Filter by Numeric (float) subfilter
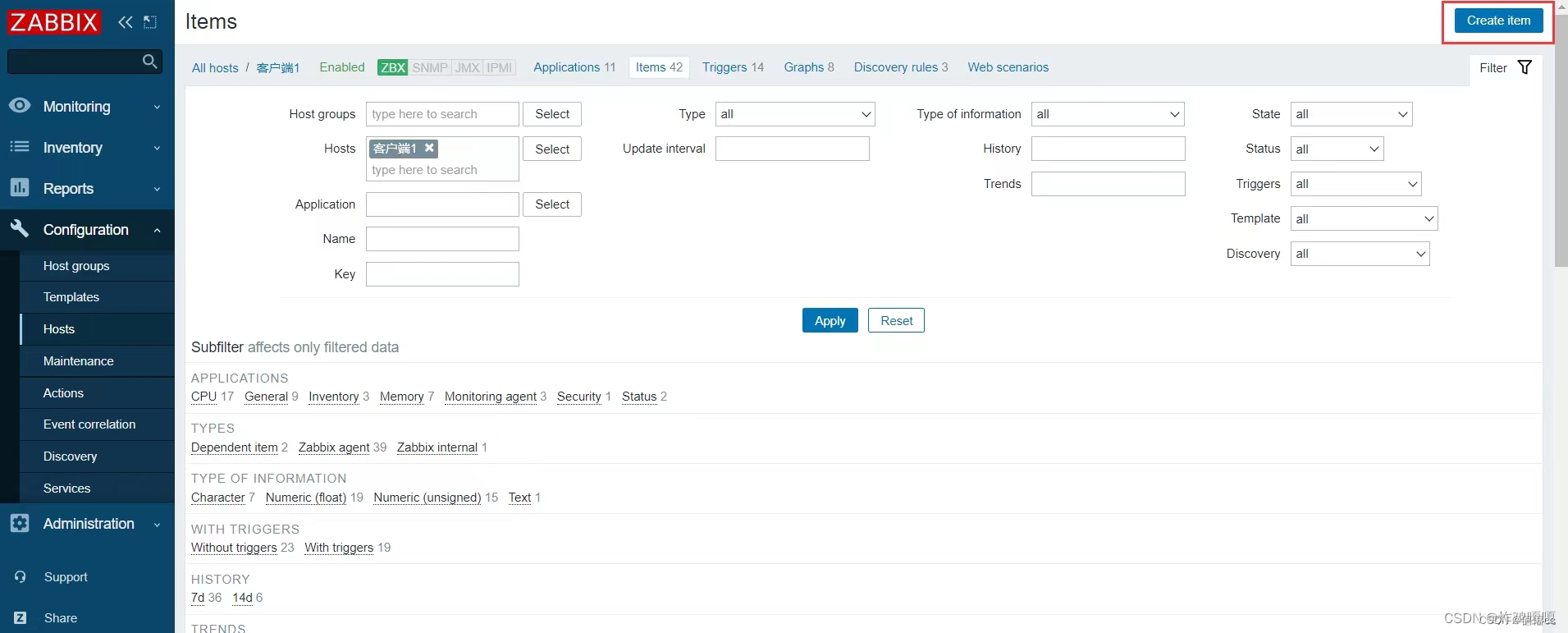Viewport: 1568px width, 633px height. coord(306,498)
